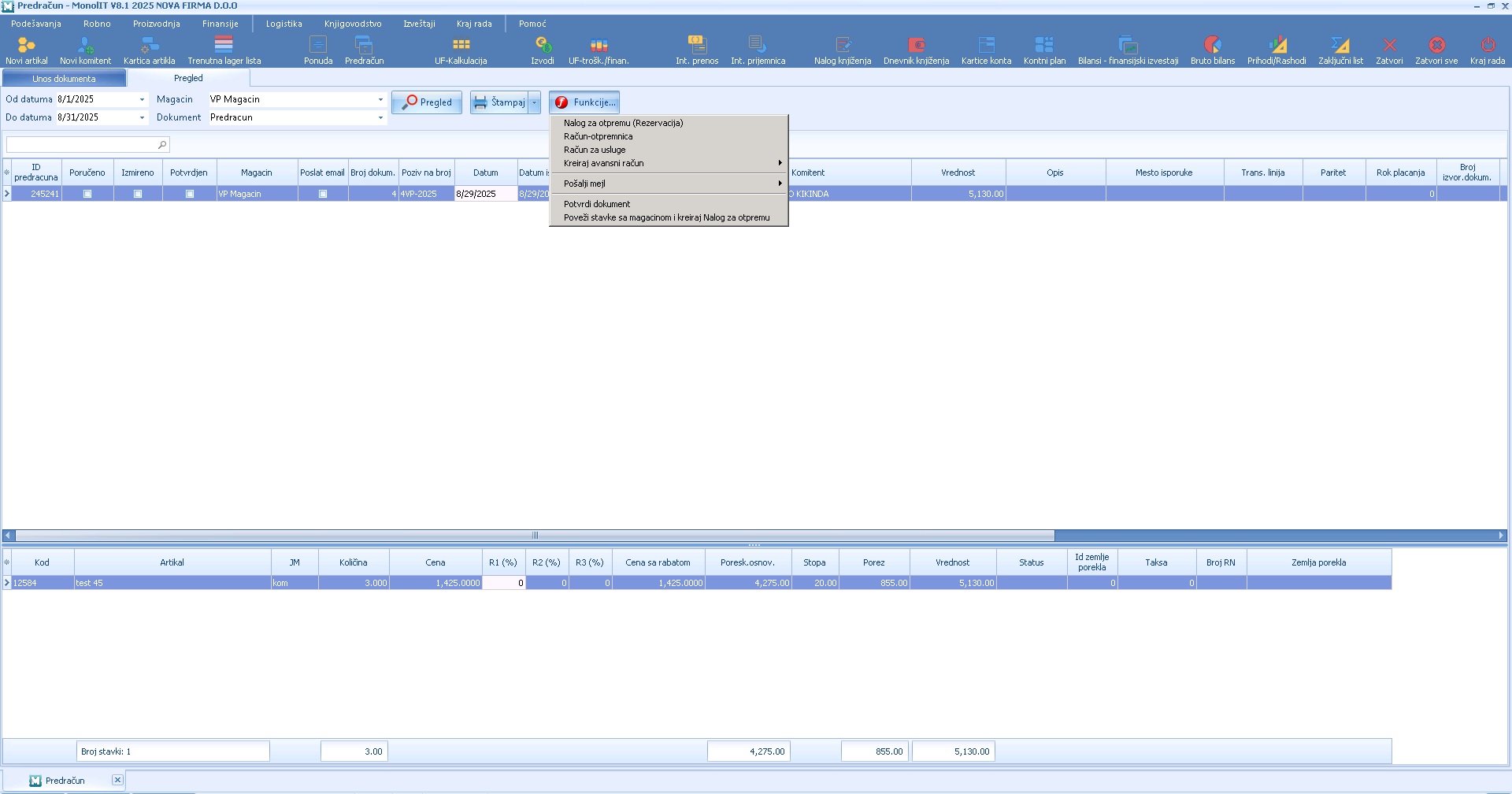Click the Novi komitent icon
This screenshot has height=794, width=1512.
85,46
